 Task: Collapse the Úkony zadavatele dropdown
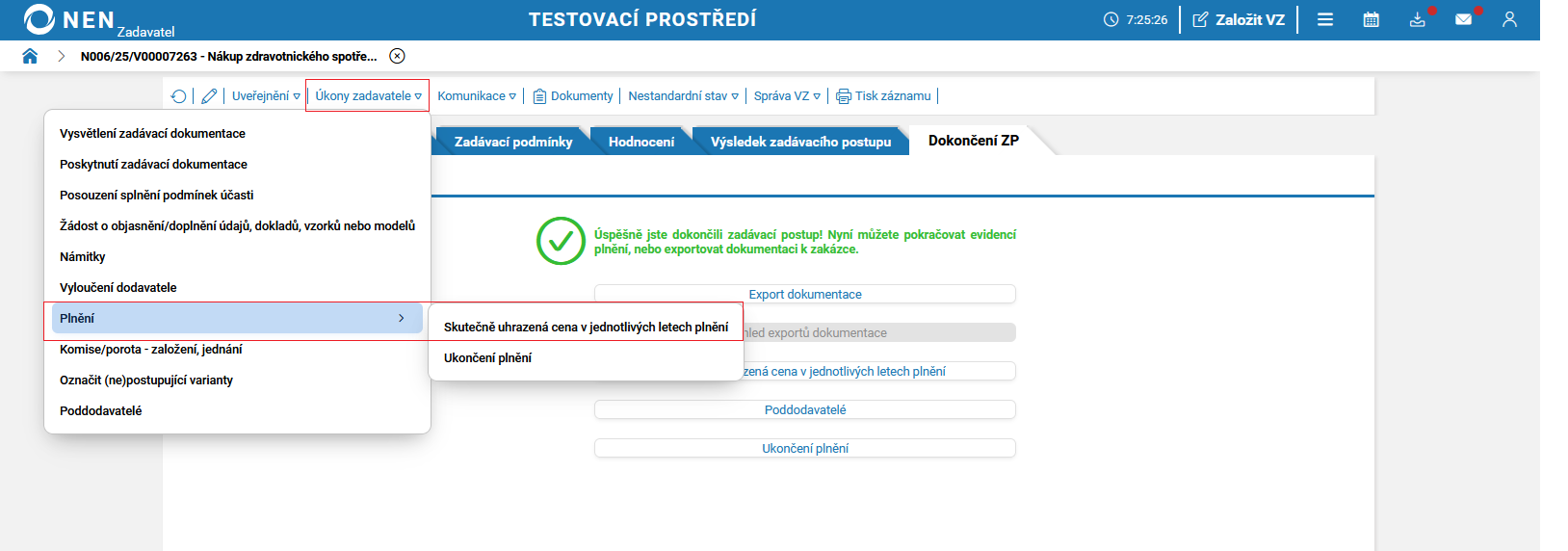coord(368,96)
